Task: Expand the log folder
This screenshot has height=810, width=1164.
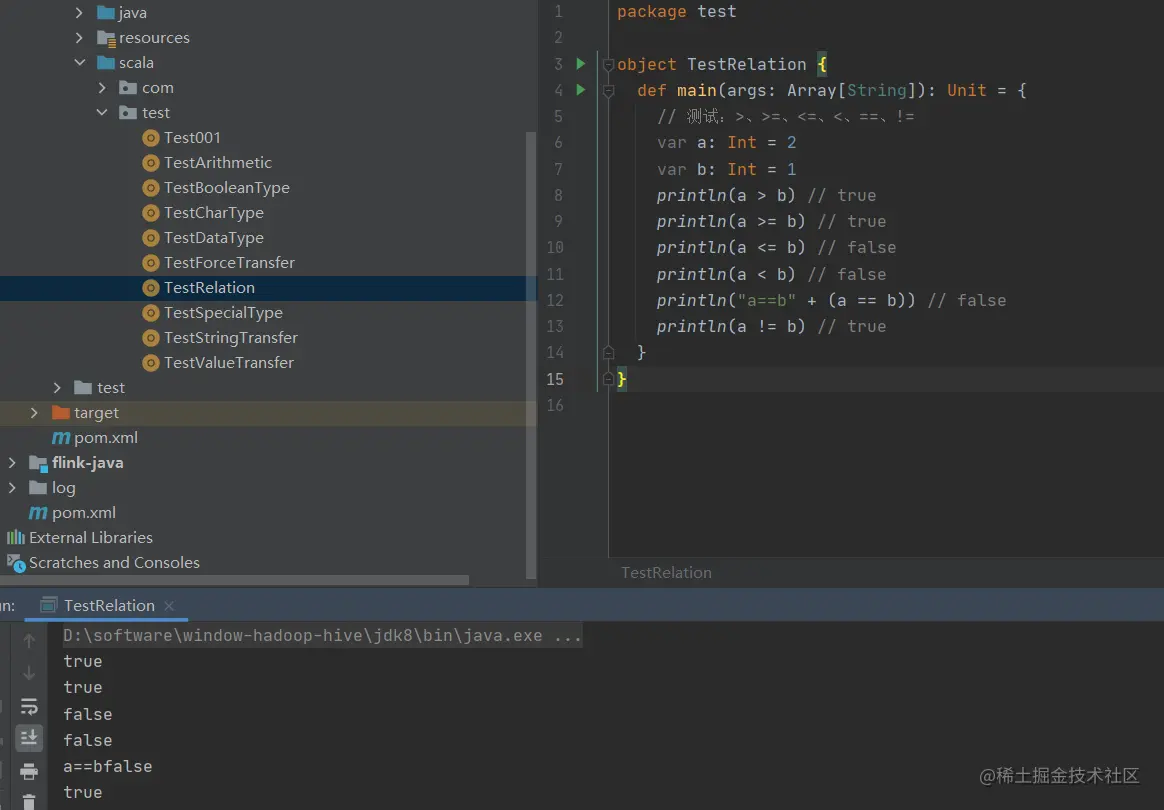Action: pos(12,487)
